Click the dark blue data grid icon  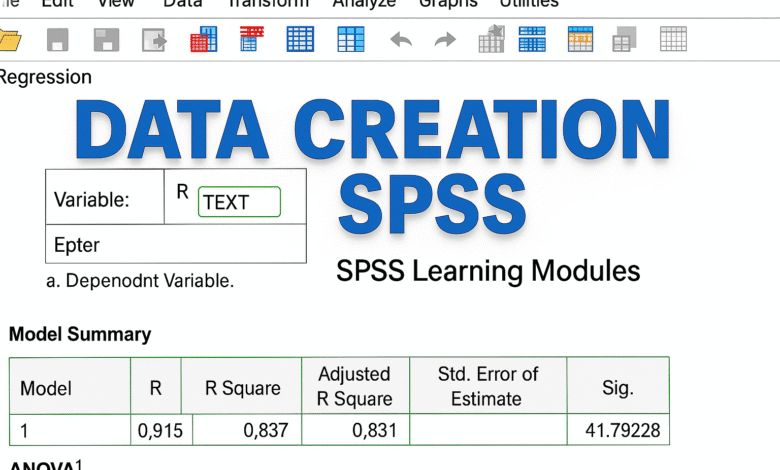(x=300, y=39)
